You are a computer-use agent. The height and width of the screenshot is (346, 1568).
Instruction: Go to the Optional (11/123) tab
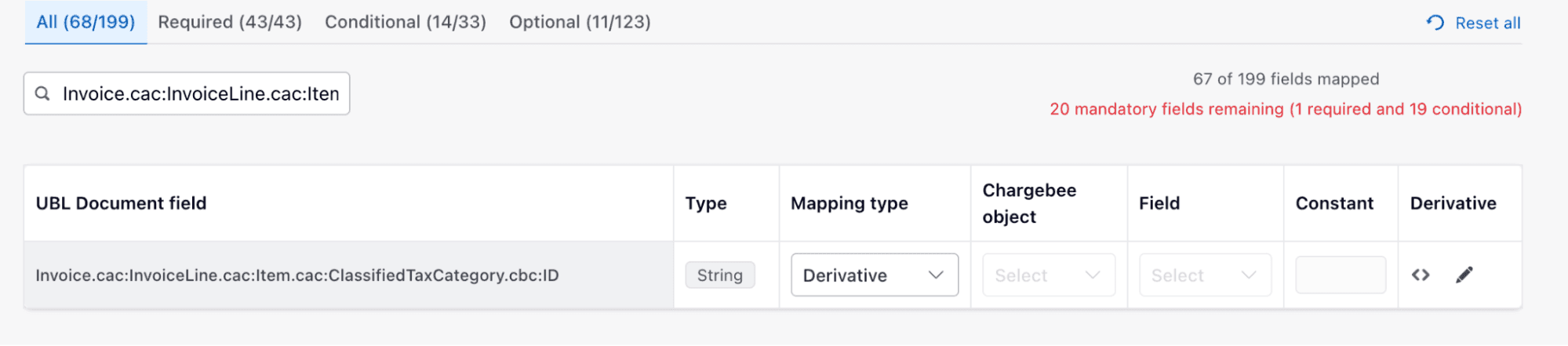click(x=580, y=22)
